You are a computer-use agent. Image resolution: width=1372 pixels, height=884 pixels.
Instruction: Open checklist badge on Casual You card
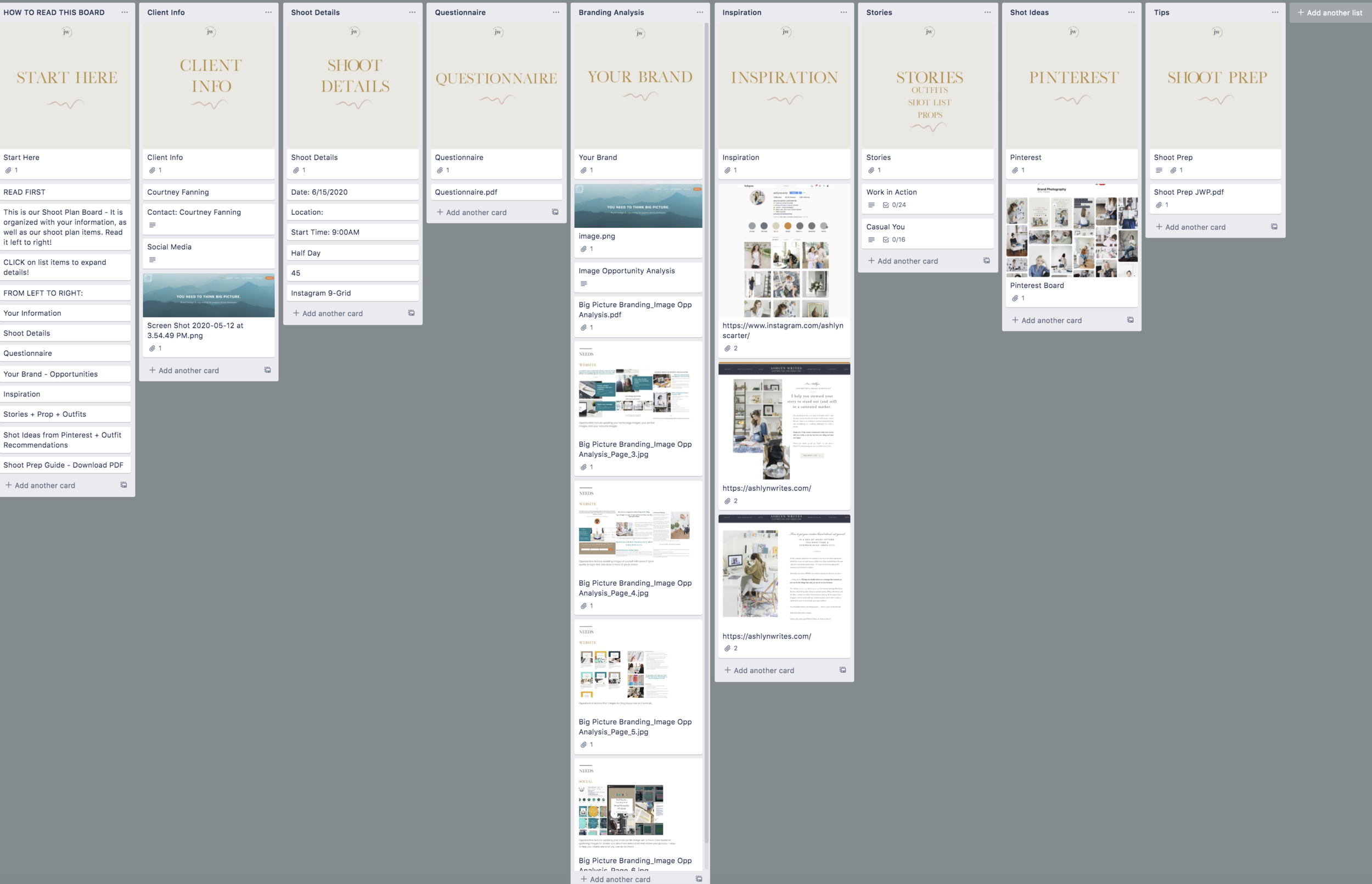pyautogui.click(x=893, y=239)
